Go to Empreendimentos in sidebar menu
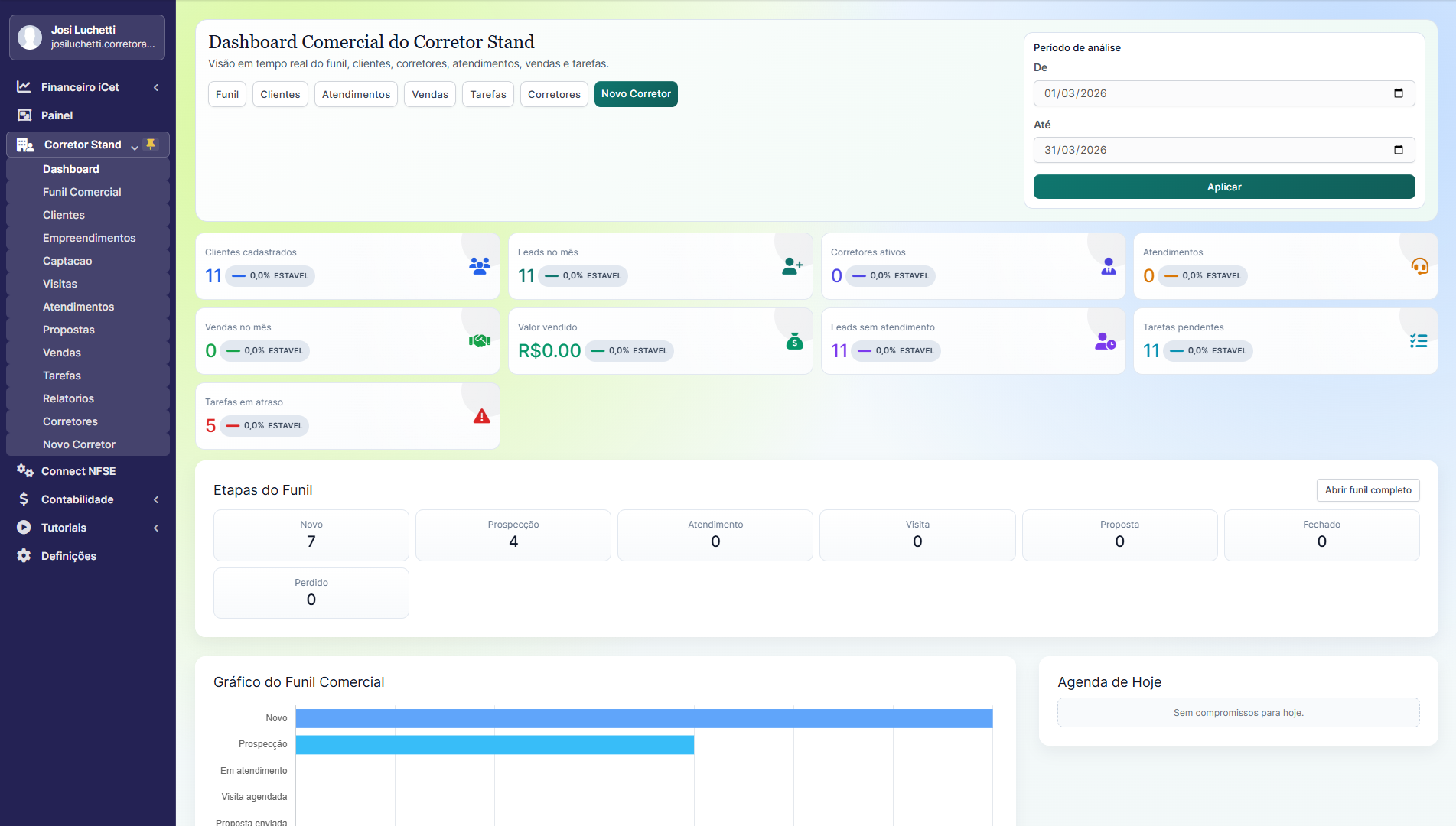1456x826 pixels. point(89,238)
